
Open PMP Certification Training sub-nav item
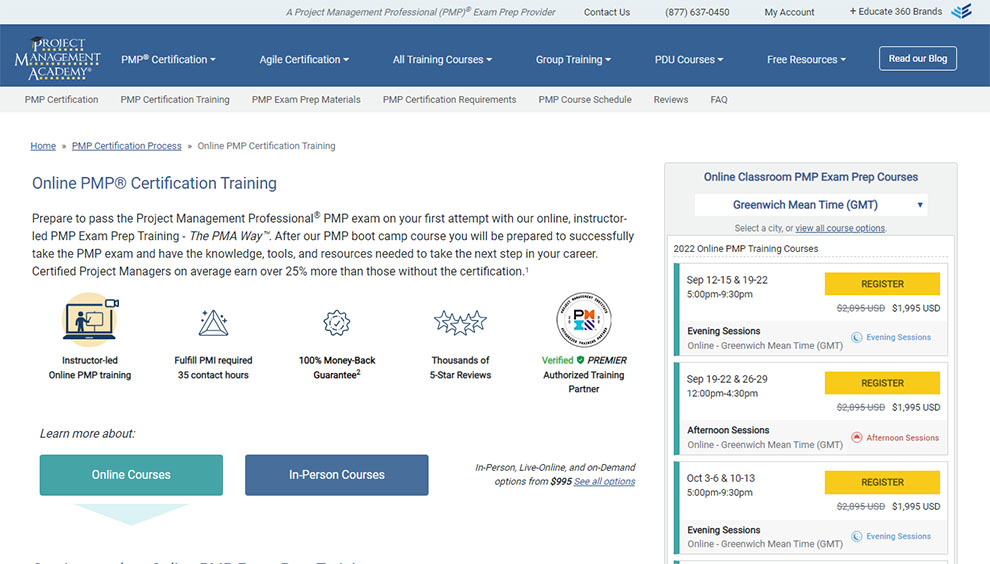coord(175,100)
